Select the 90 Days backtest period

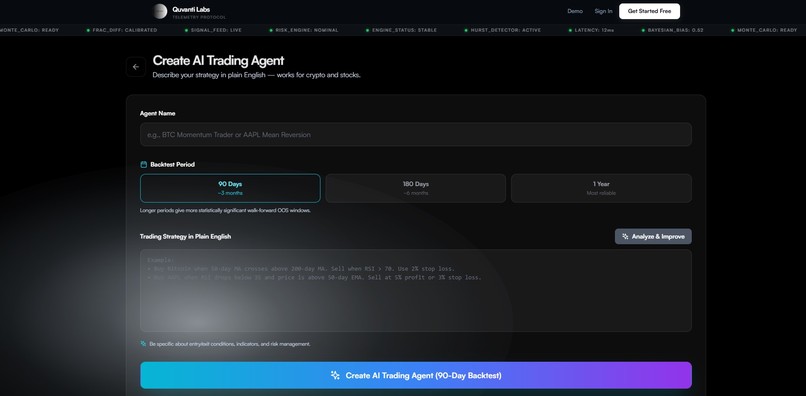[230, 188]
